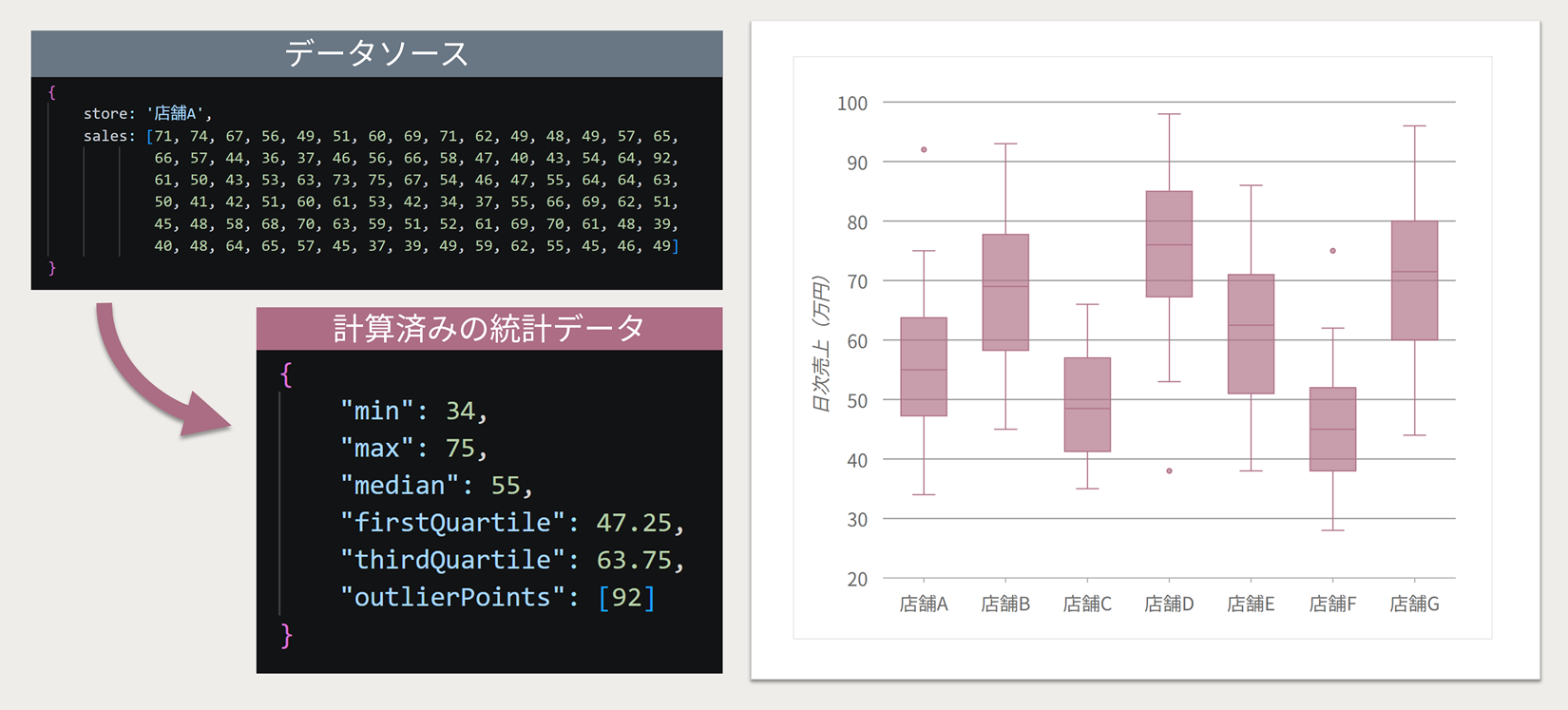The height and width of the screenshot is (710, 1568).
Task: Click the 40 y-axis tick label
Action: pos(857,460)
